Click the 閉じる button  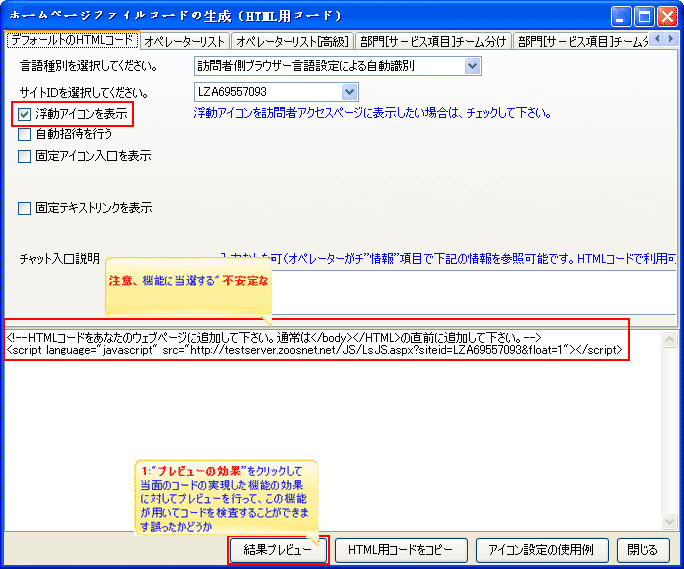(642, 550)
